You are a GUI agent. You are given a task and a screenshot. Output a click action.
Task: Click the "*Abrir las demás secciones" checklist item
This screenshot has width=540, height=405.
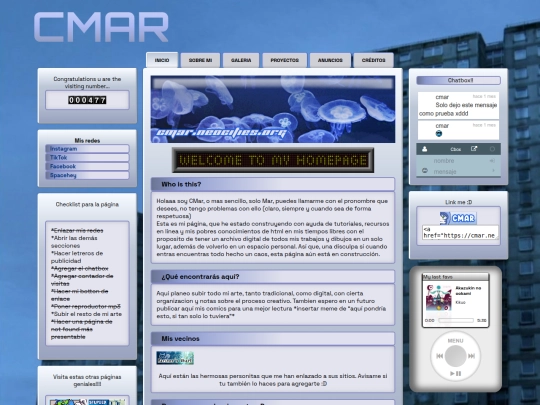click(74, 242)
